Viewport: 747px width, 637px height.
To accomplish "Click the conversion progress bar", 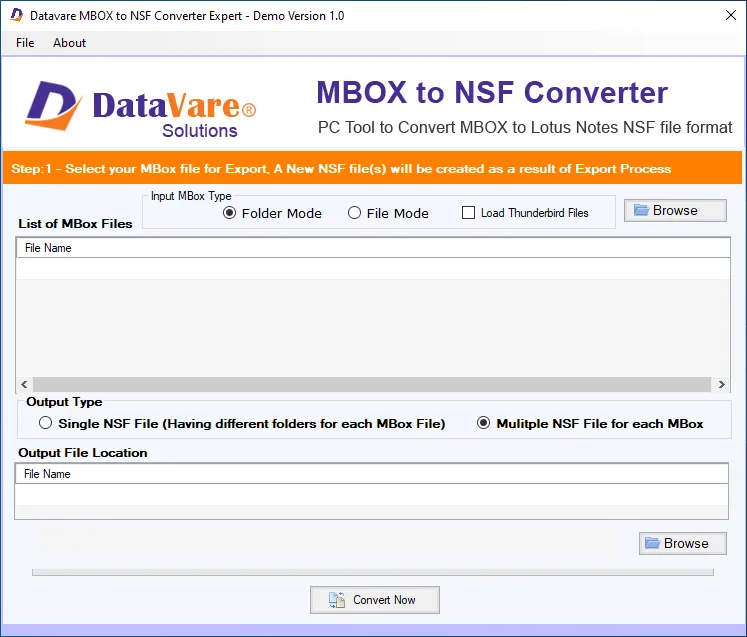I will [x=373, y=572].
